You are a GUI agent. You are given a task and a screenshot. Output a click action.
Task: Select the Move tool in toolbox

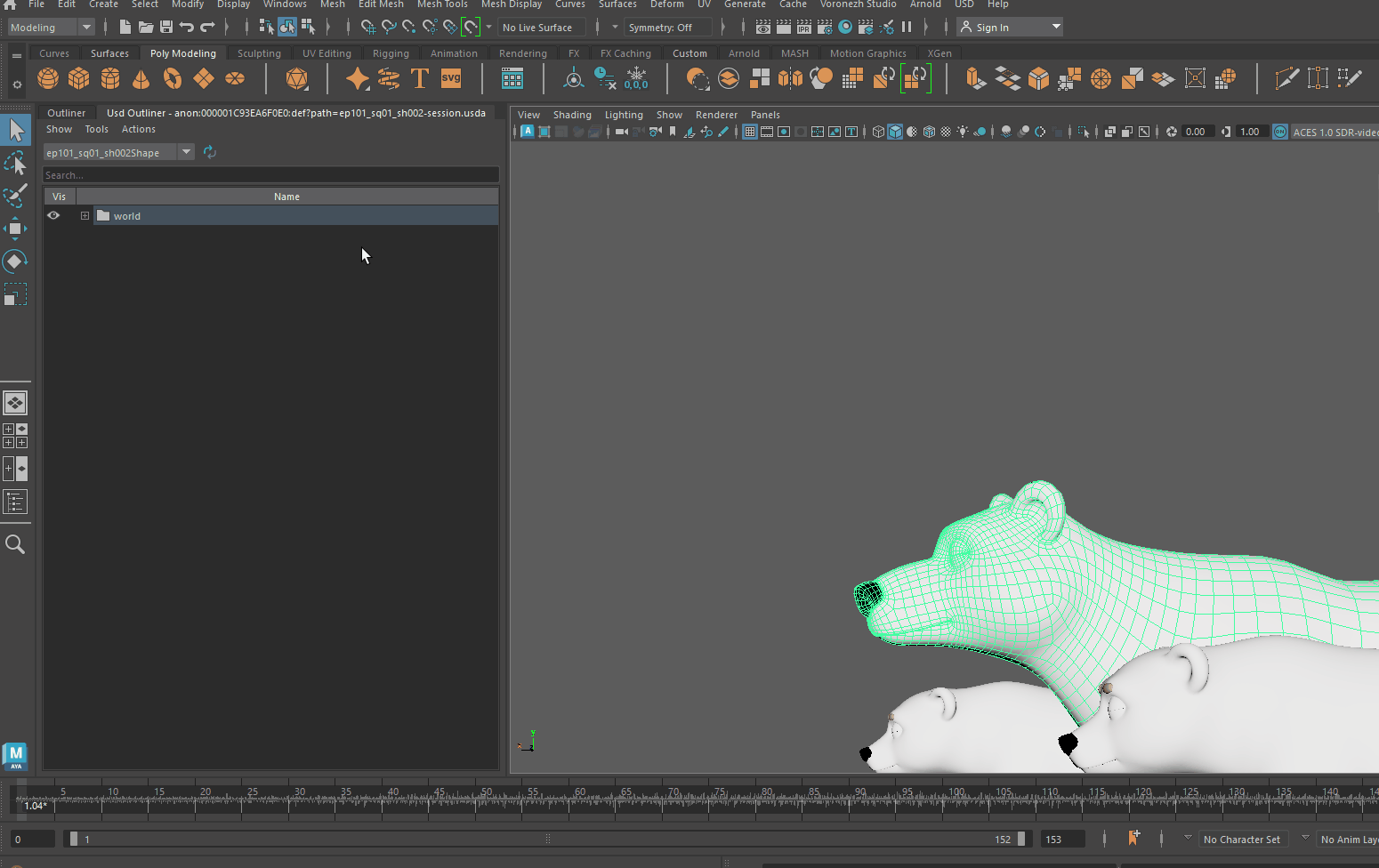point(15,229)
